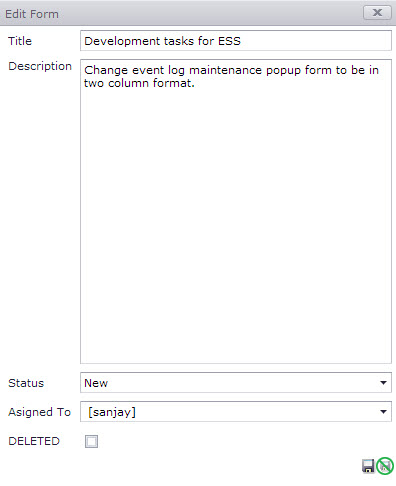The width and height of the screenshot is (396, 486).
Task: Expand the Asigned To dropdown arrow
Action: (383, 412)
